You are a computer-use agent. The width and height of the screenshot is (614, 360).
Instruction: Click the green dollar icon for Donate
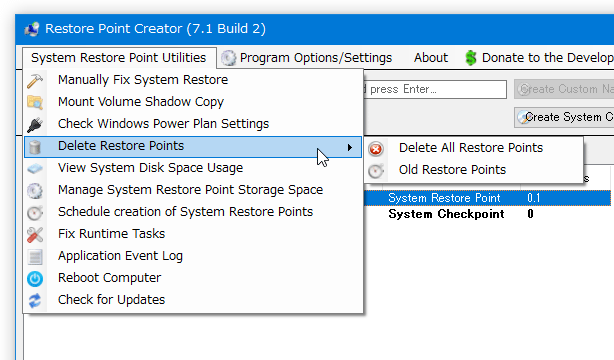click(x=471, y=58)
